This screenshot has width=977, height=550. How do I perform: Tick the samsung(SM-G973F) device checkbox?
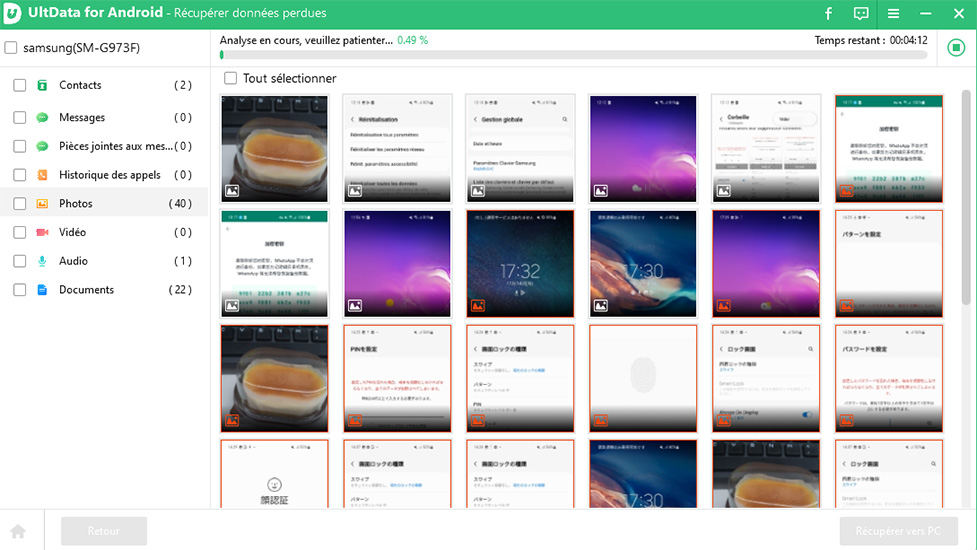11,48
